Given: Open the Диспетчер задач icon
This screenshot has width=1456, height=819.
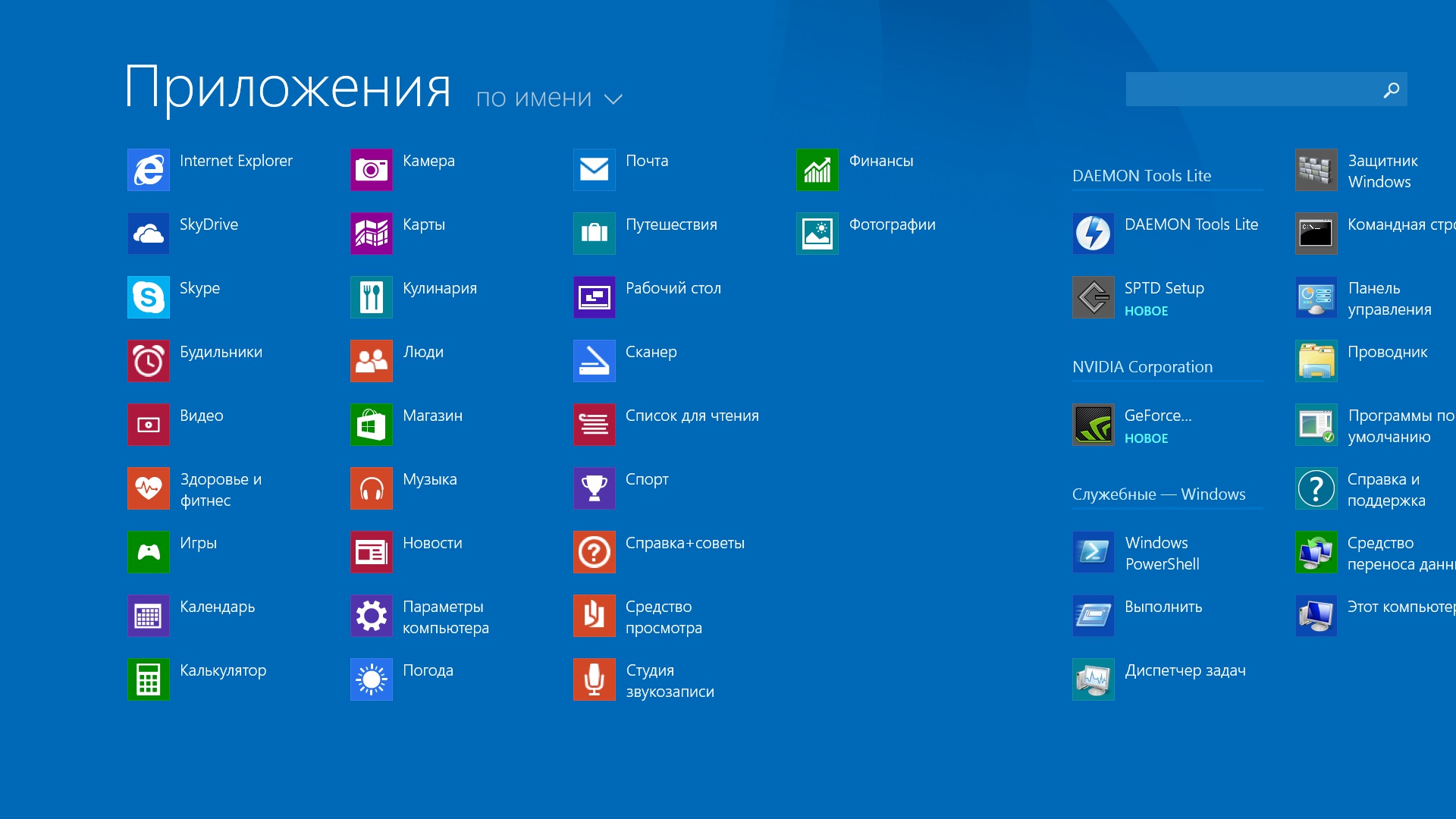Looking at the screenshot, I should coord(1094,679).
